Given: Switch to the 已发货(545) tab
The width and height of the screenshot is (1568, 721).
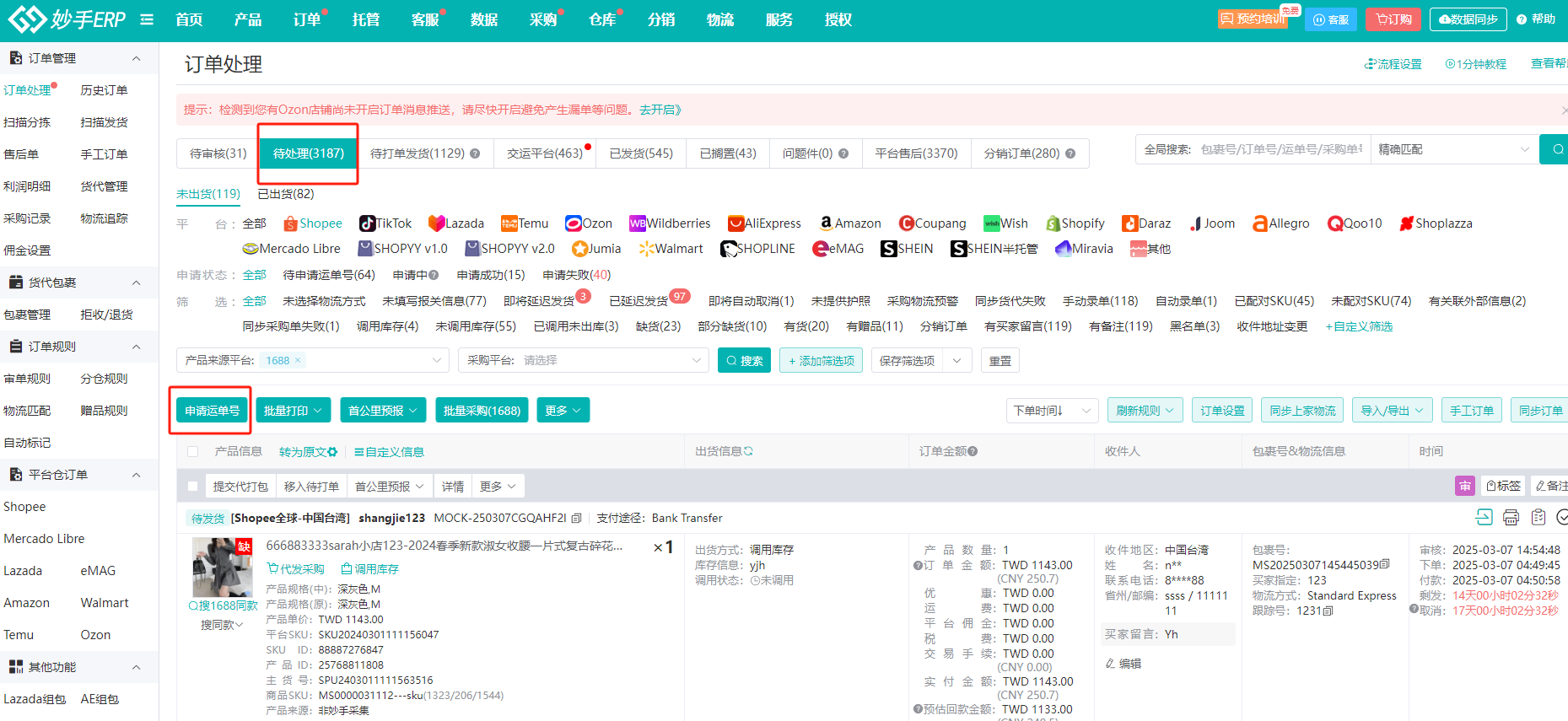Looking at the screenshot, I should pyautogui.click(x=641, y=153).
